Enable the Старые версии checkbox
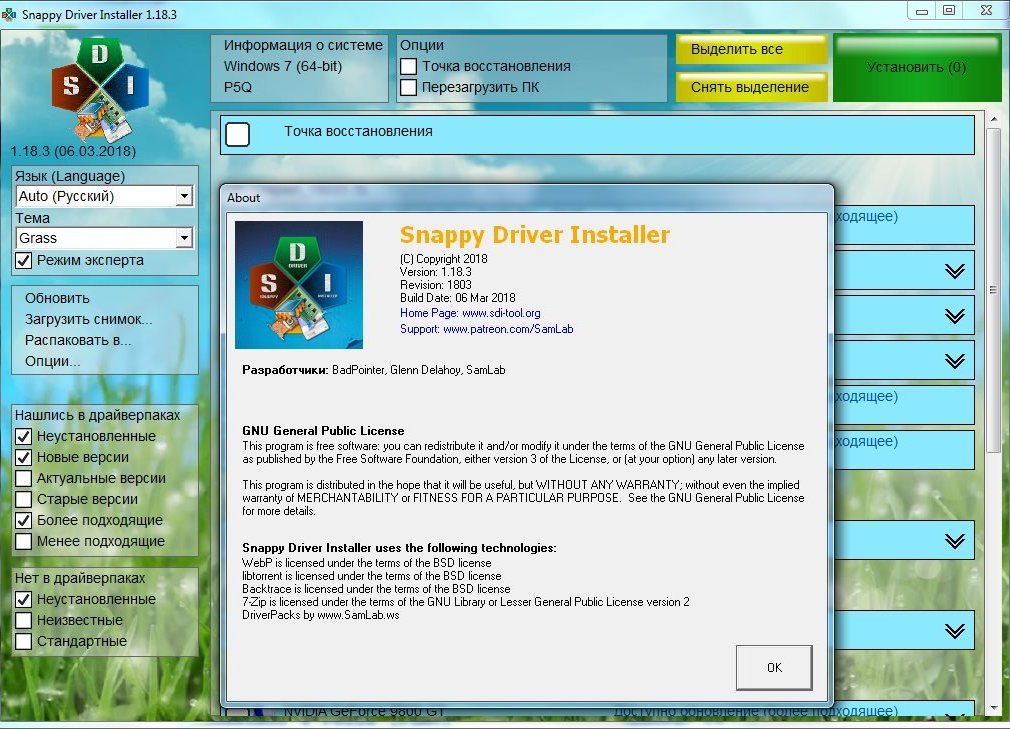This screenshot has width=1010, height=729. point(24,499)
